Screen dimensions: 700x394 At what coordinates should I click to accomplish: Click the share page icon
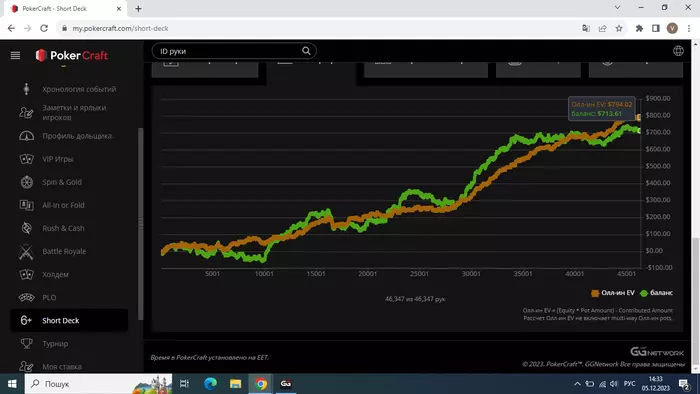pyautogui.click(x=602, y=28)
